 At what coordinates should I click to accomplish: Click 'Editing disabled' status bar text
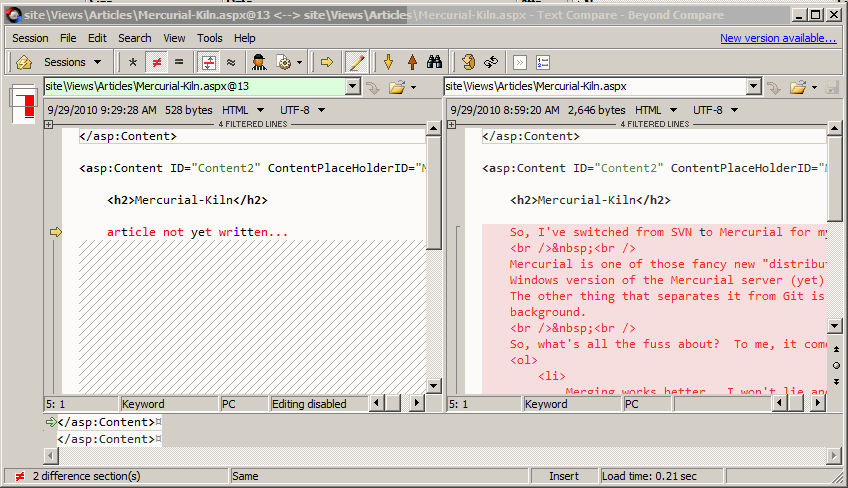pos(309,404)
